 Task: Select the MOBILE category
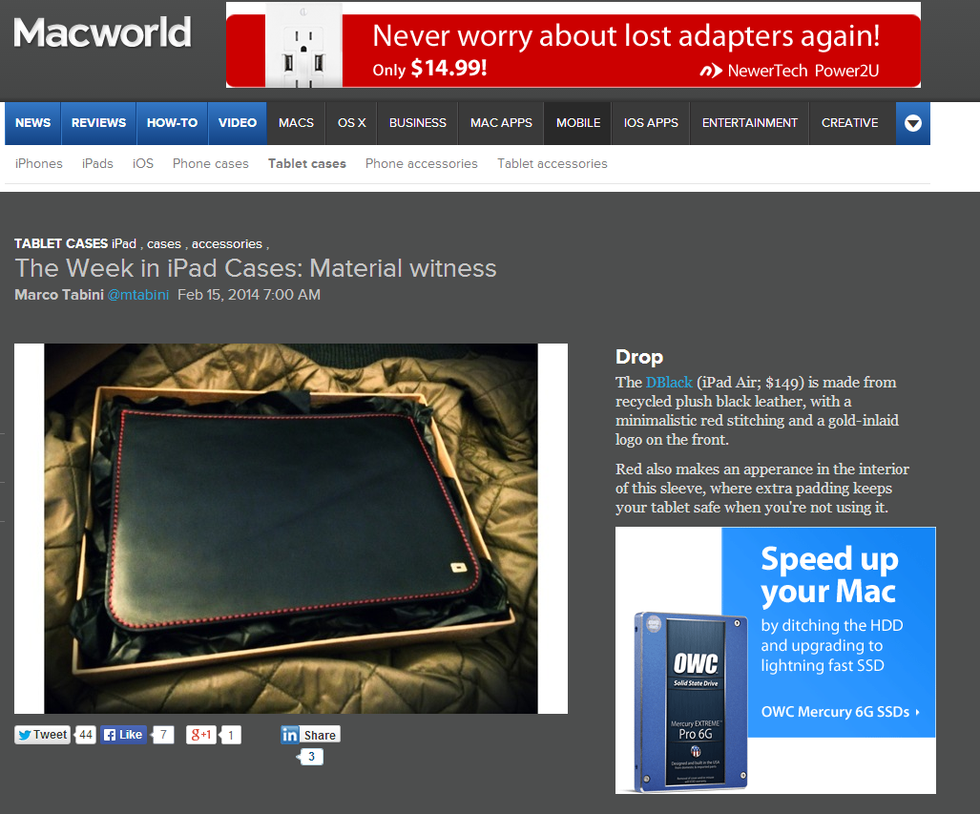click(578, 123)
